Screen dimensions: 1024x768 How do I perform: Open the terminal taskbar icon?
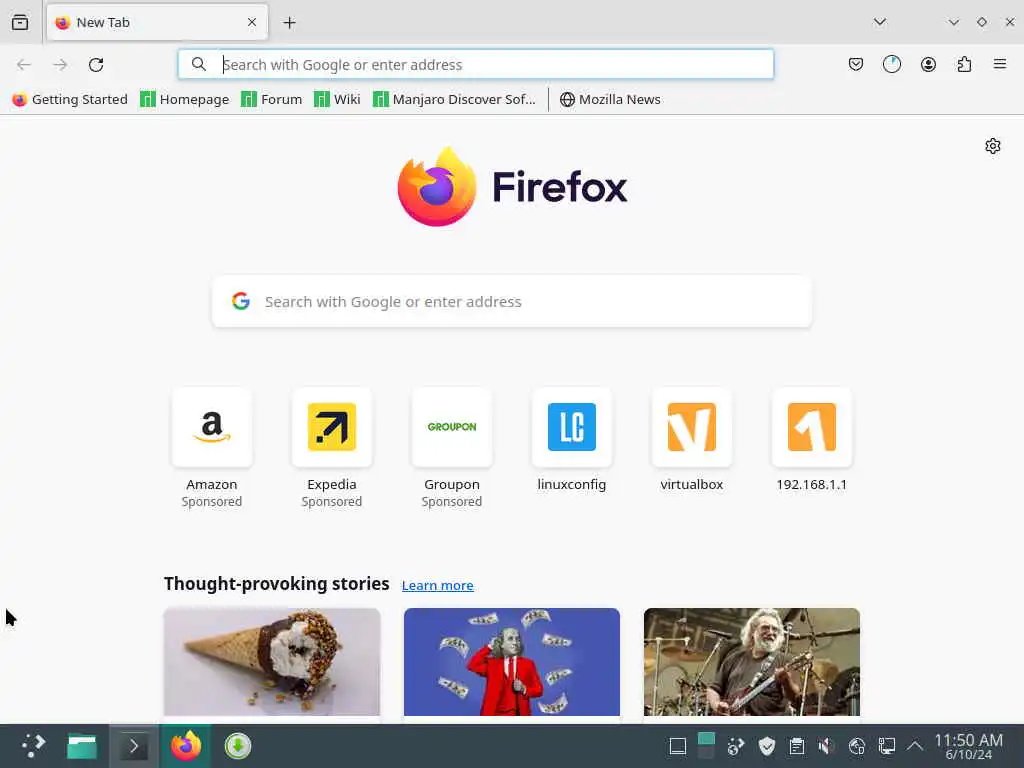point(134,746)
